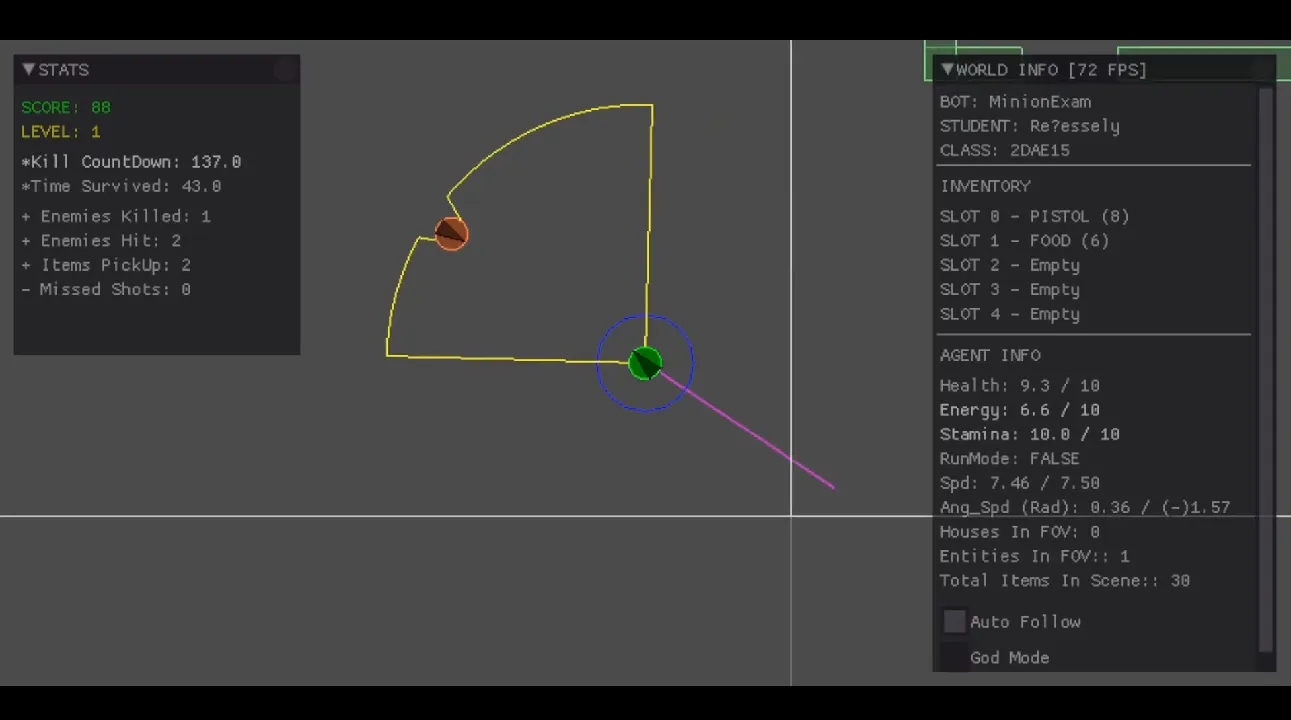Image resolution: width=1291 pixels, height=720 pixels.
Task: Click the 'Spd: 7.46 / 7.50' line
Action: pyautogui.click(x=1020, y=483)
